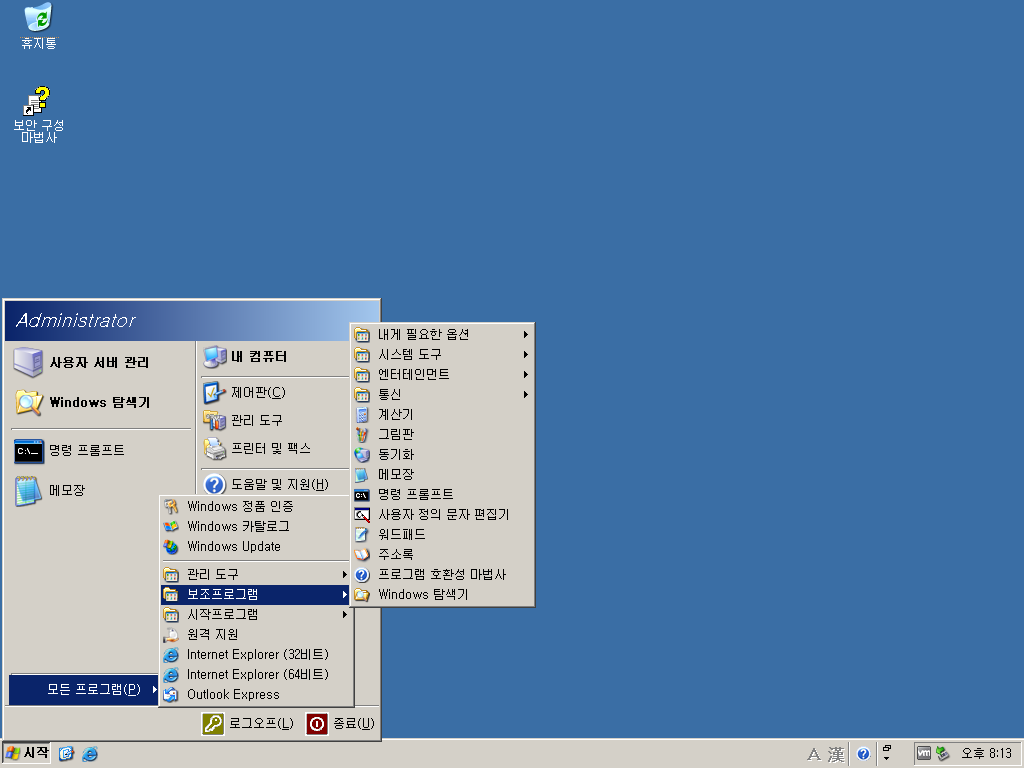
Task: Click the Windows 카탈로그 icon
Action: click(x=171, y=526)
